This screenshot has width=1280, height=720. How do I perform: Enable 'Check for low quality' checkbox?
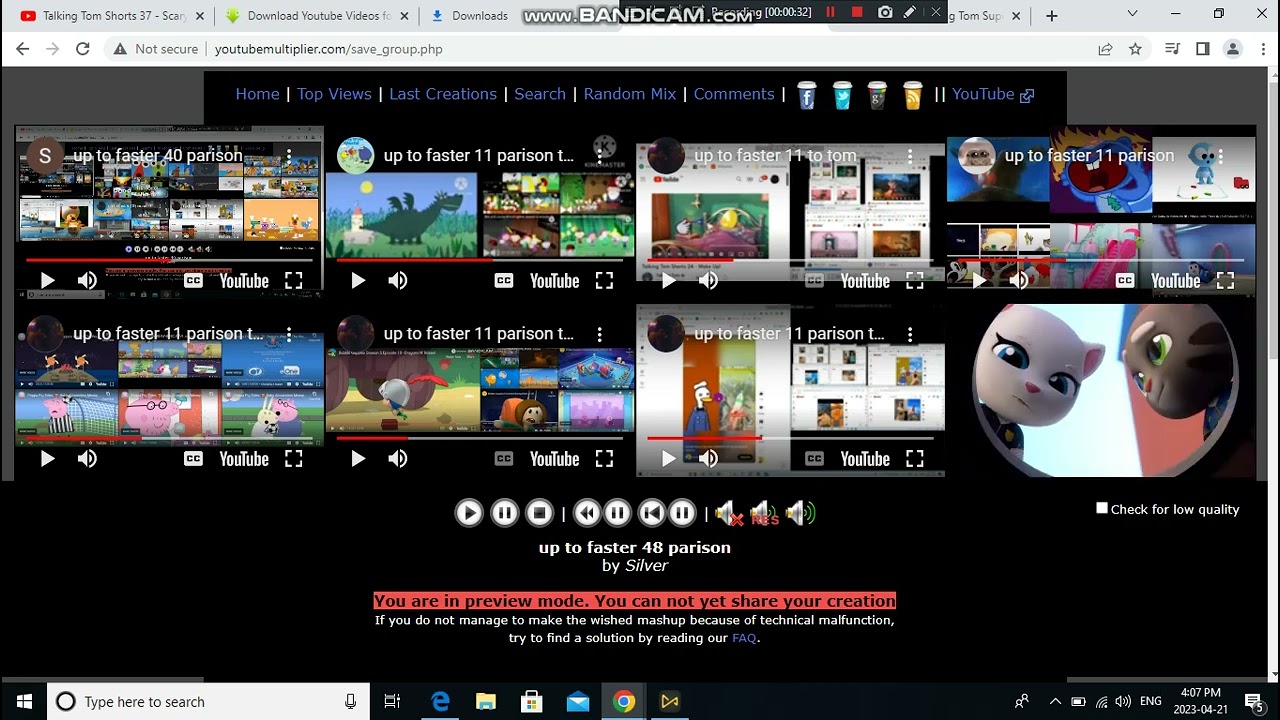tap(1102, 508)
